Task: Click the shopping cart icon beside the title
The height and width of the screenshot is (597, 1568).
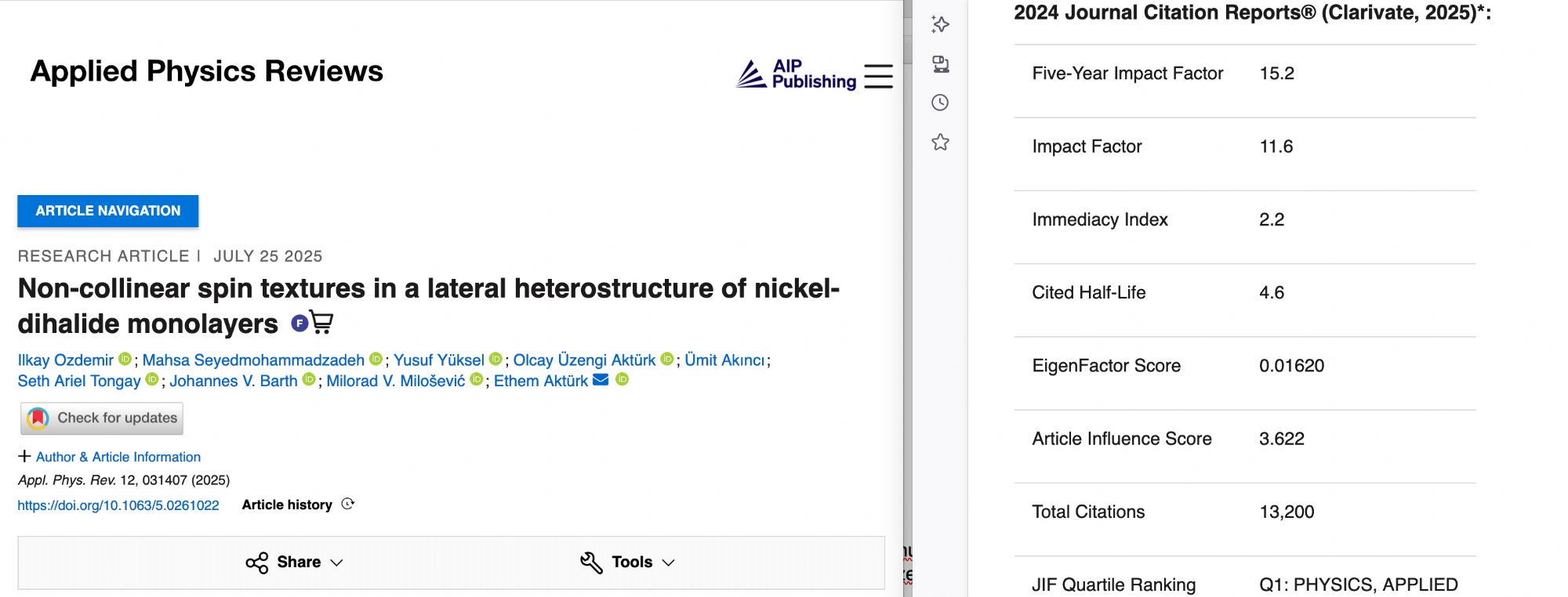Action: click(321, 322)
